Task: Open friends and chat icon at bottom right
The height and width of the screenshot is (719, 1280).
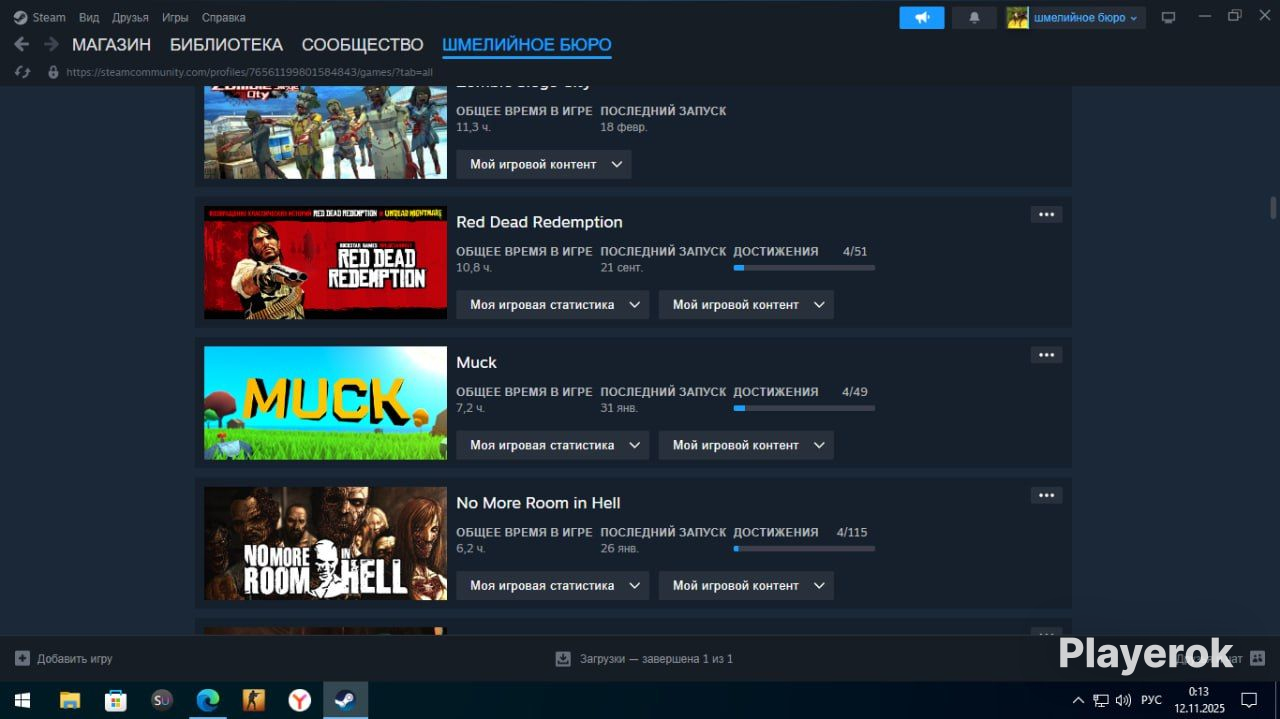Action: tap(1257, 658)
